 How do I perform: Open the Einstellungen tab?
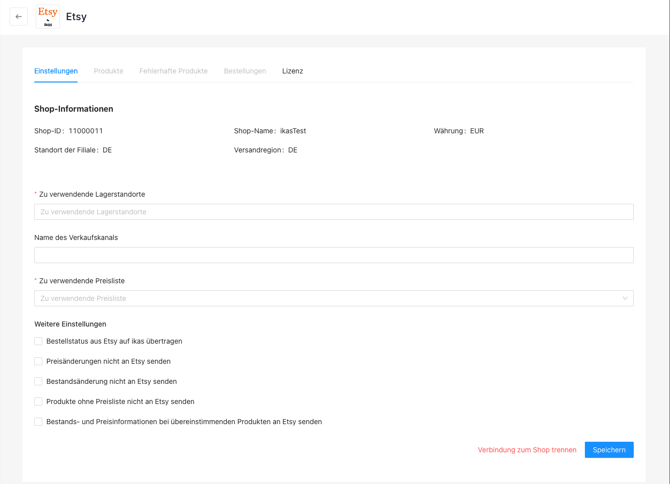[56, 71]
